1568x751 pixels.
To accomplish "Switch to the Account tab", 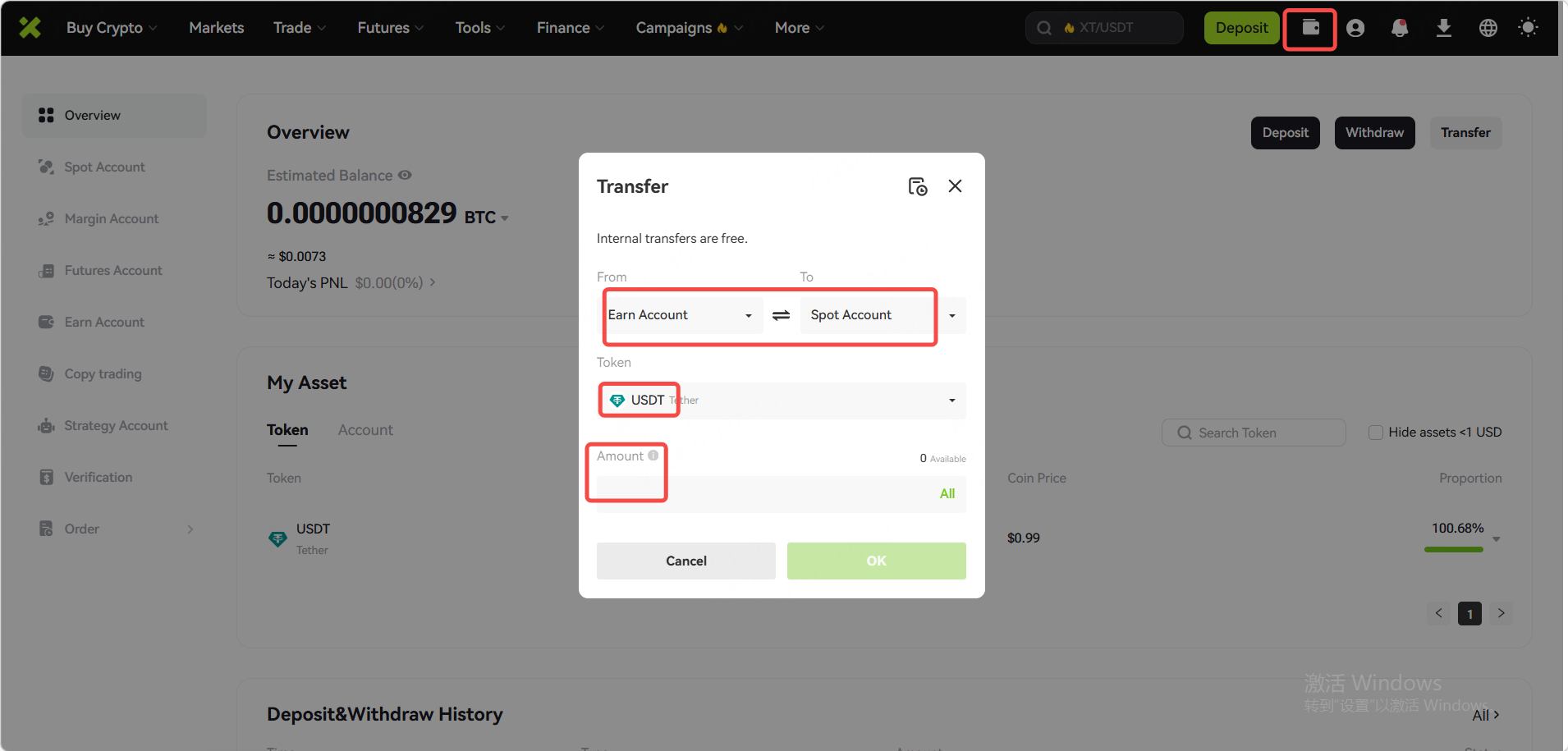I will [x=365, y=430].
